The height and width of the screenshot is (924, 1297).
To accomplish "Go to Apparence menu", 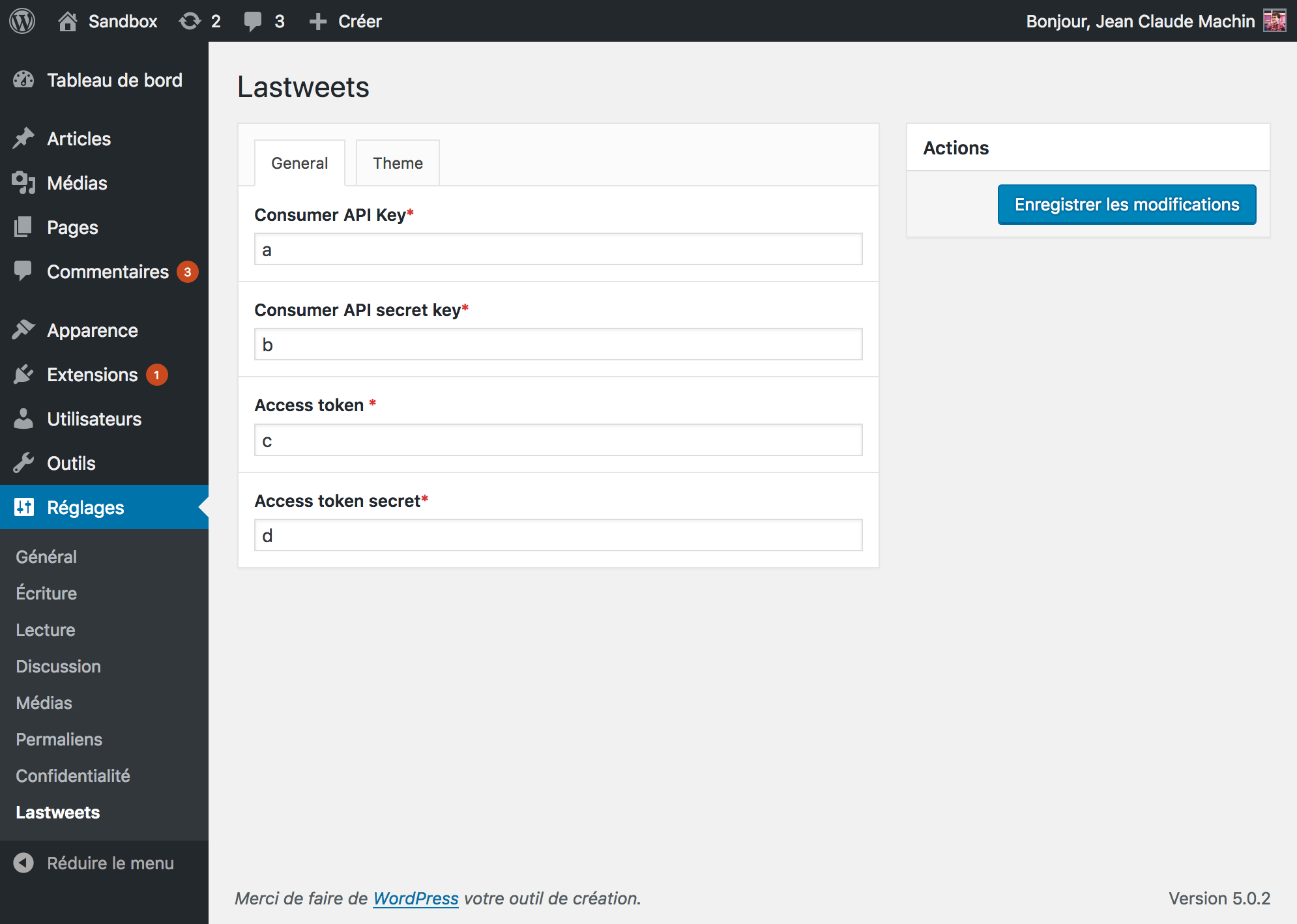I will (x=104, y=330).
